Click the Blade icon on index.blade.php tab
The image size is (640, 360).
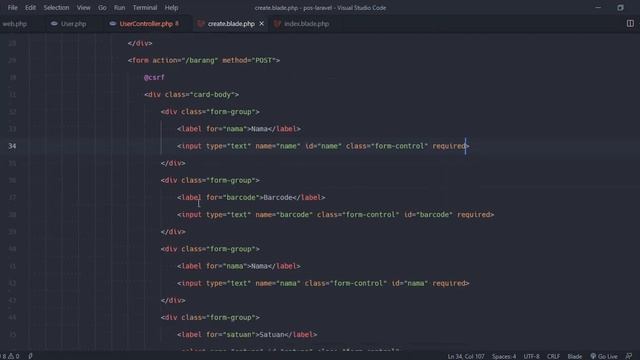click(x=277, y=24)
